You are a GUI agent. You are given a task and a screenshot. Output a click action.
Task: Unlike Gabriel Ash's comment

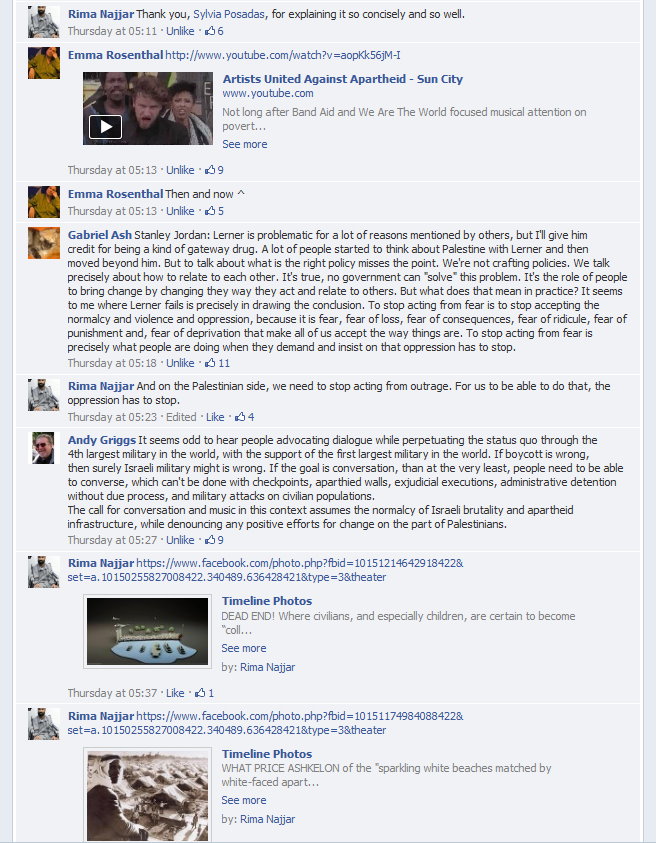click(180, 363)
